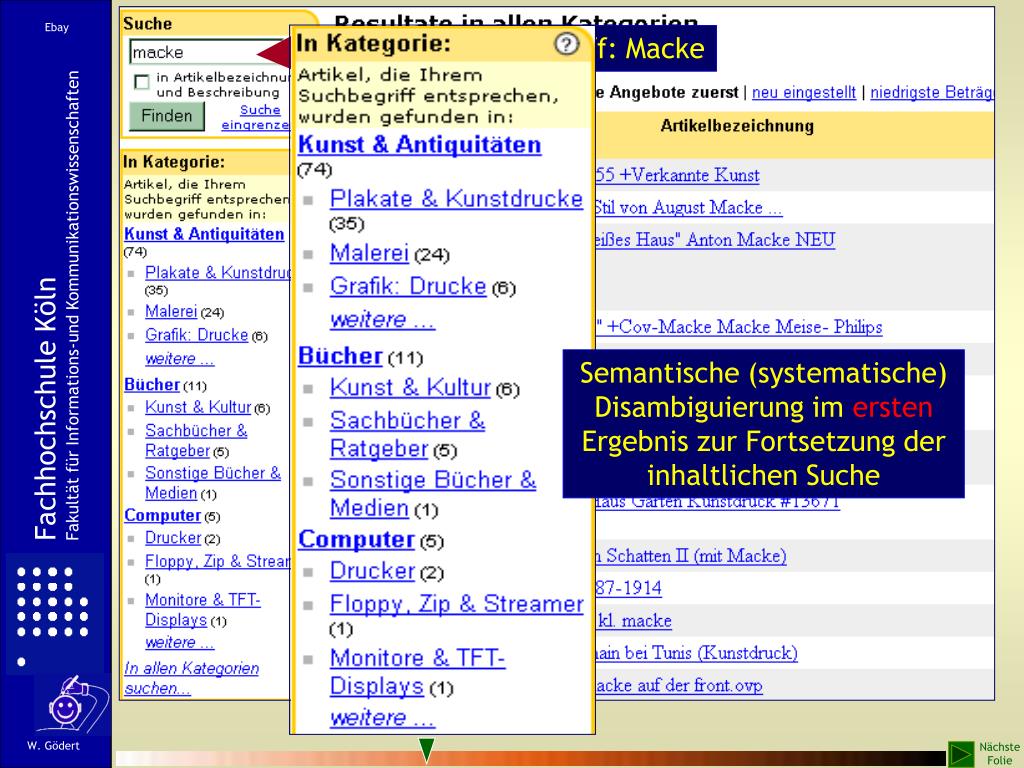Click the Artikelbezeichnung column header
The height and width of the screenshot is (768, 1024).
coord(737,125)
